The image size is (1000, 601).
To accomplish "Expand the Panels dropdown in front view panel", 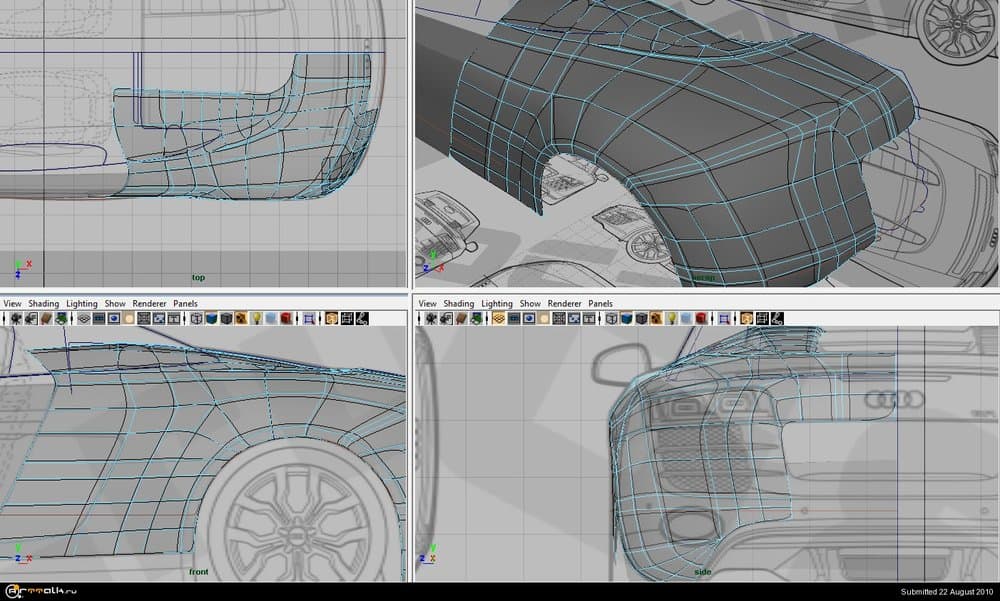I will coord(185,303).
